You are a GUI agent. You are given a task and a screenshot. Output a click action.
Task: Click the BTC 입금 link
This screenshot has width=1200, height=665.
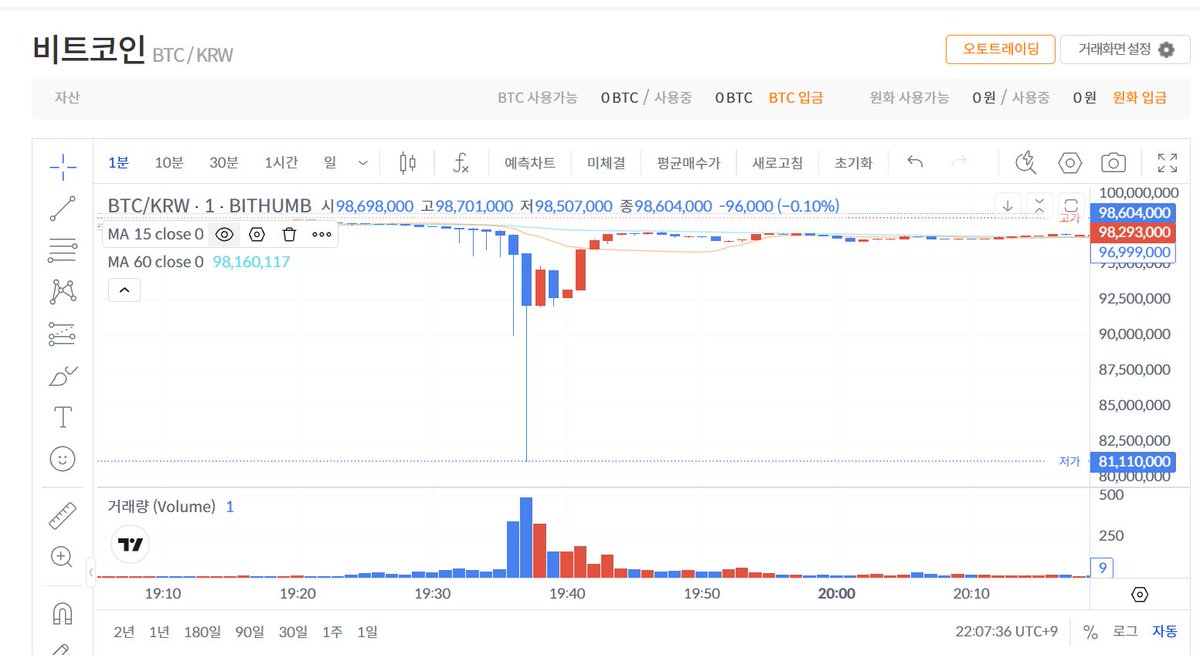pyautogui.click(x=796, y=98)
